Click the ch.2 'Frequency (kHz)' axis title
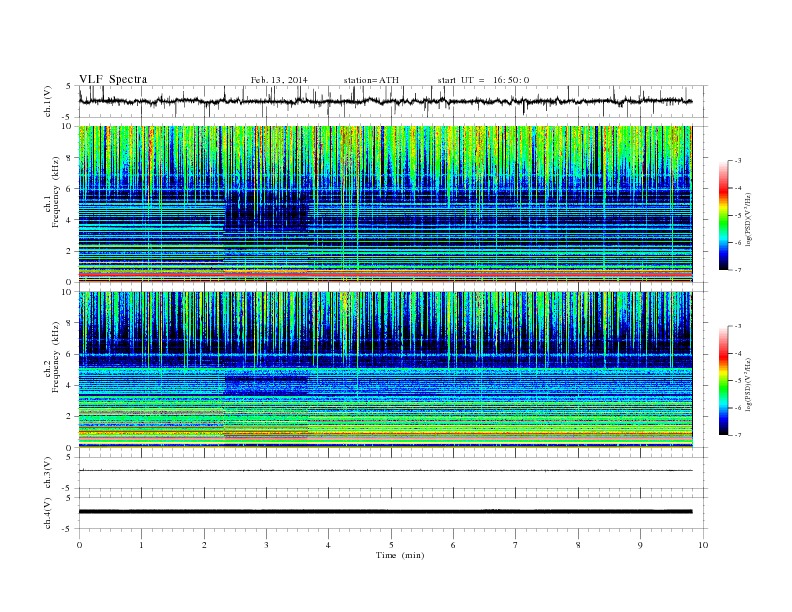 tap(56, 357)
